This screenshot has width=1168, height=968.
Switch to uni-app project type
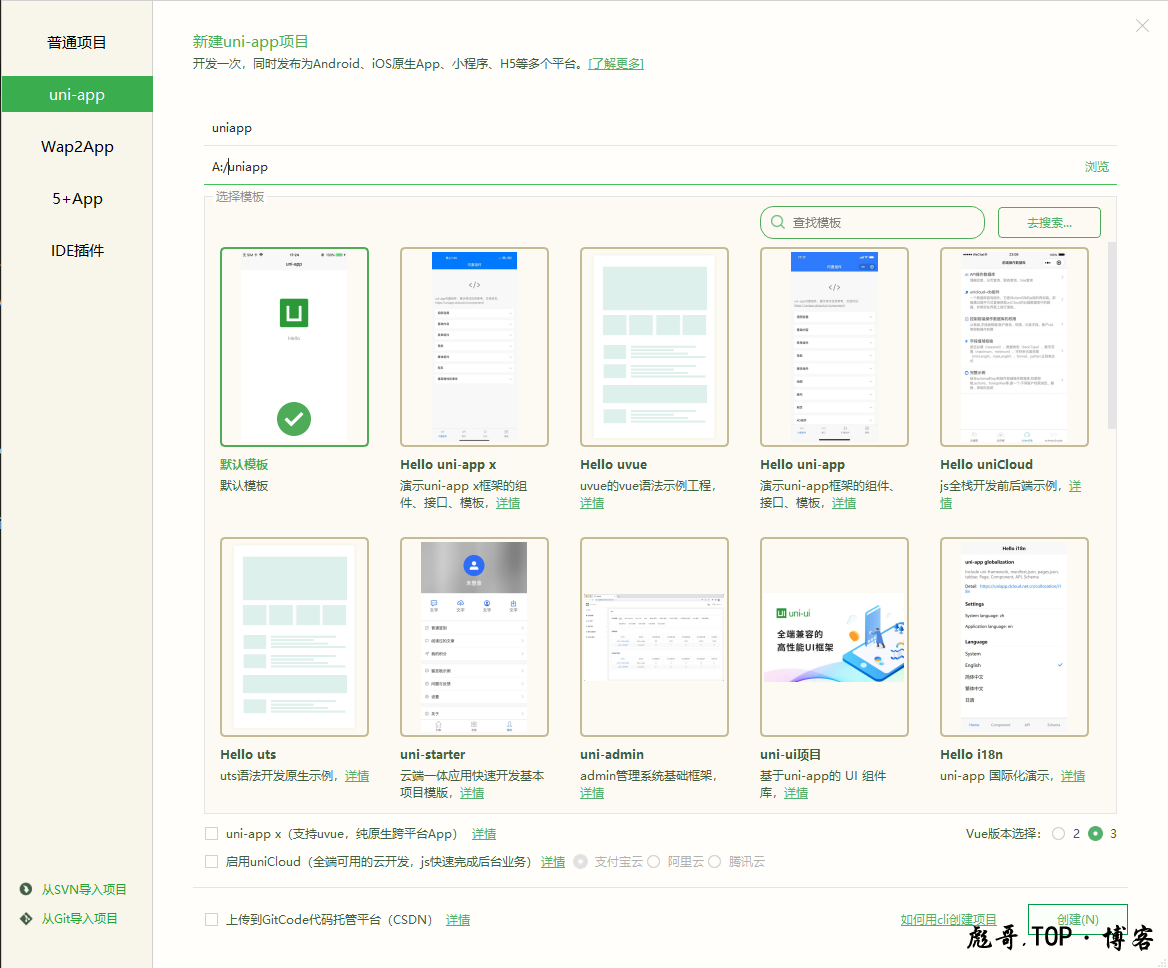click(77, 95)
